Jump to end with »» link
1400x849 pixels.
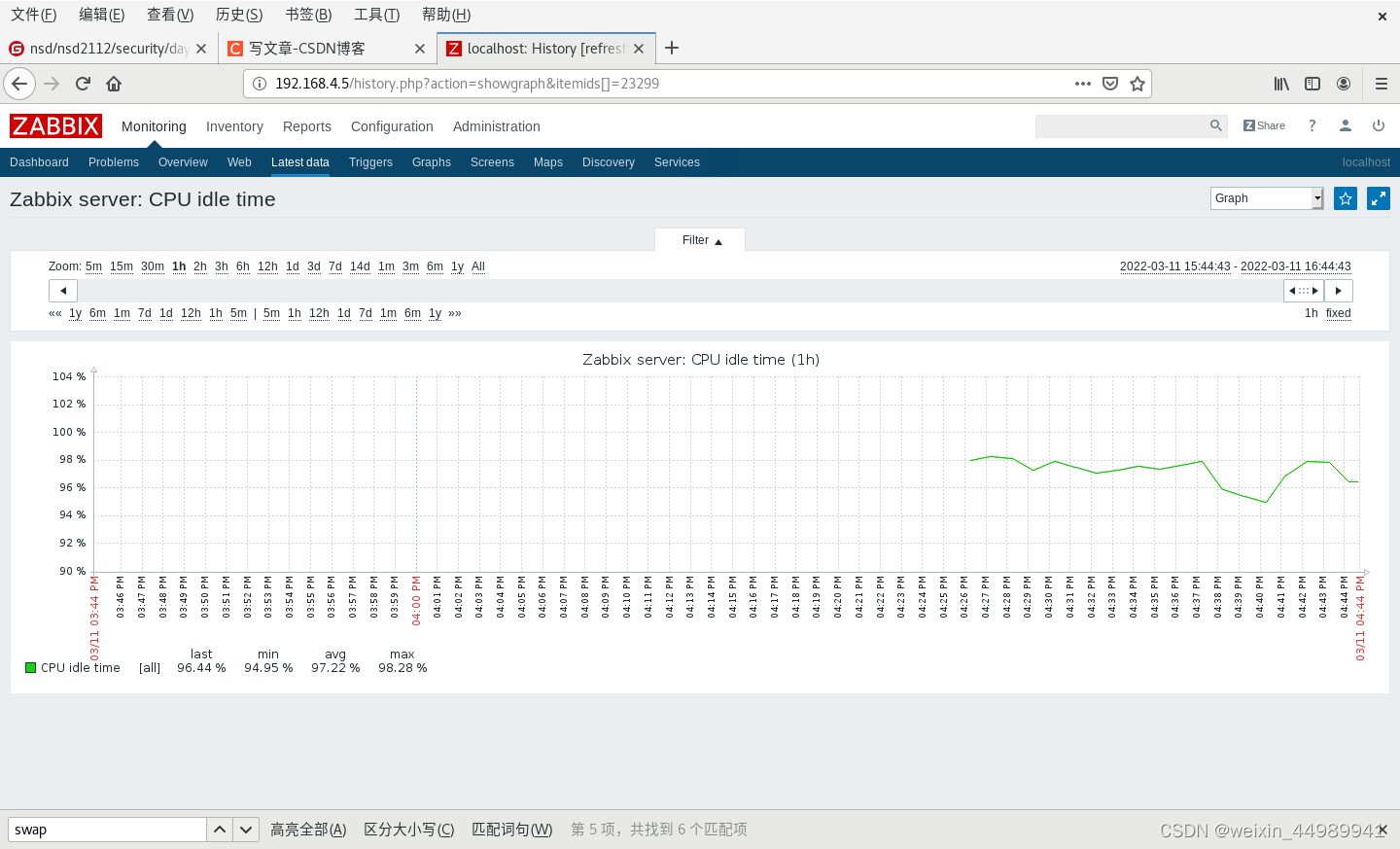[455, 313]
